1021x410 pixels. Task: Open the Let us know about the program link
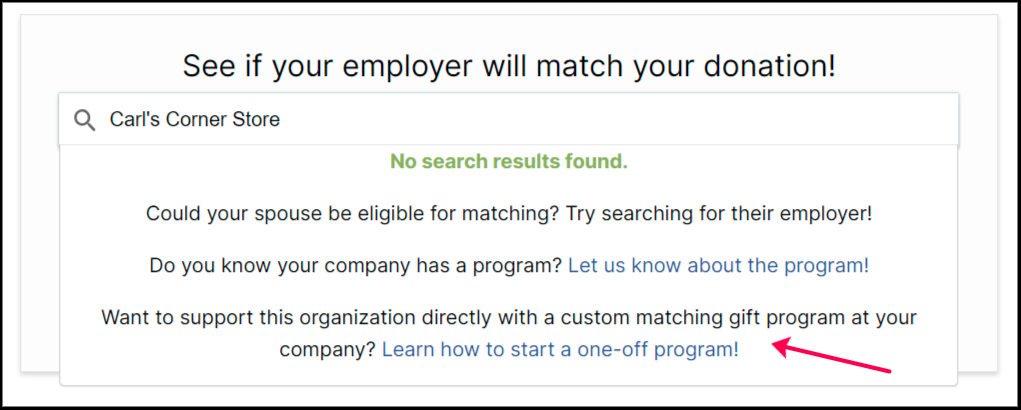718,266
